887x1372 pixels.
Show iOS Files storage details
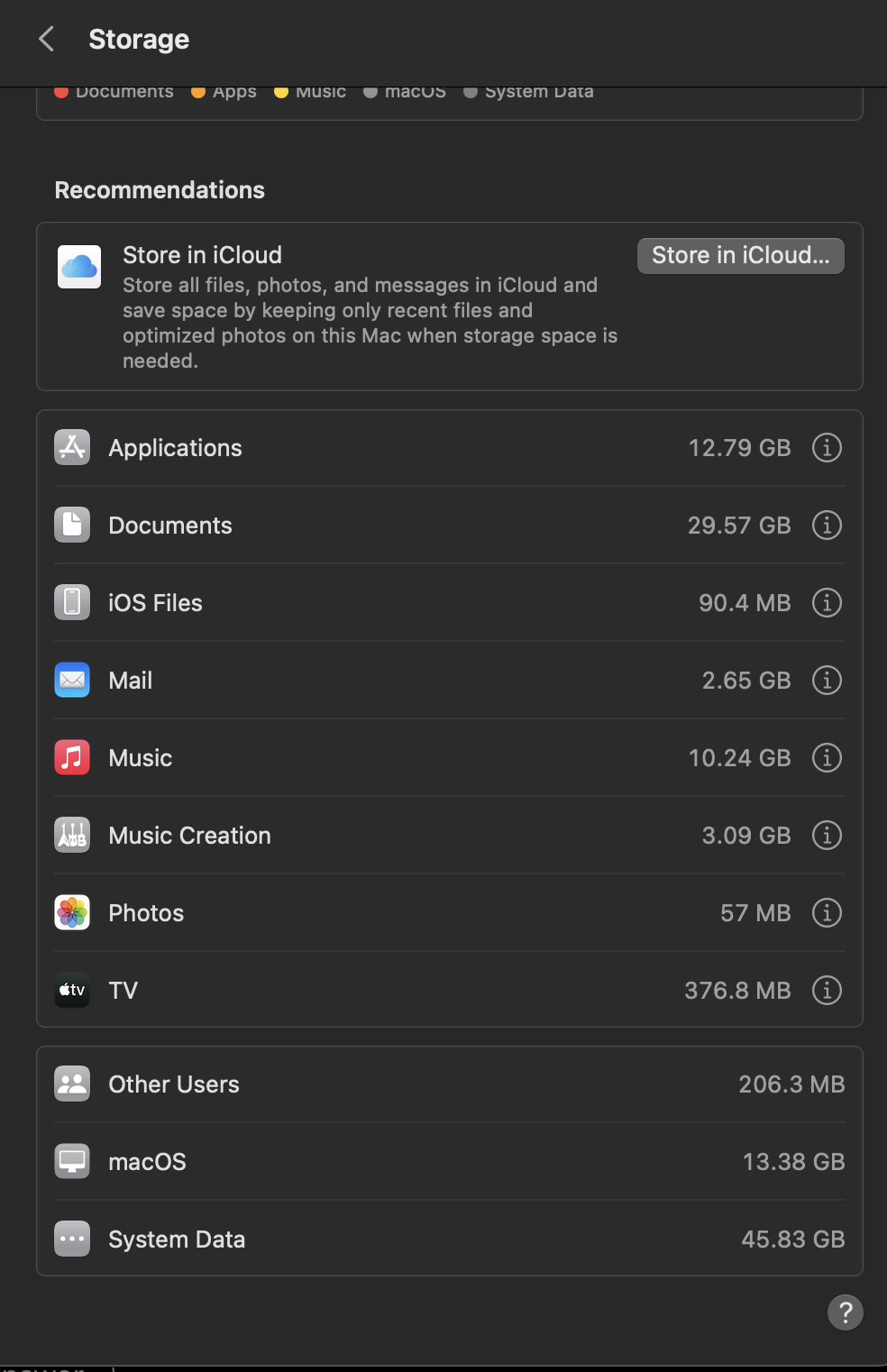click(x=827, y=603)
